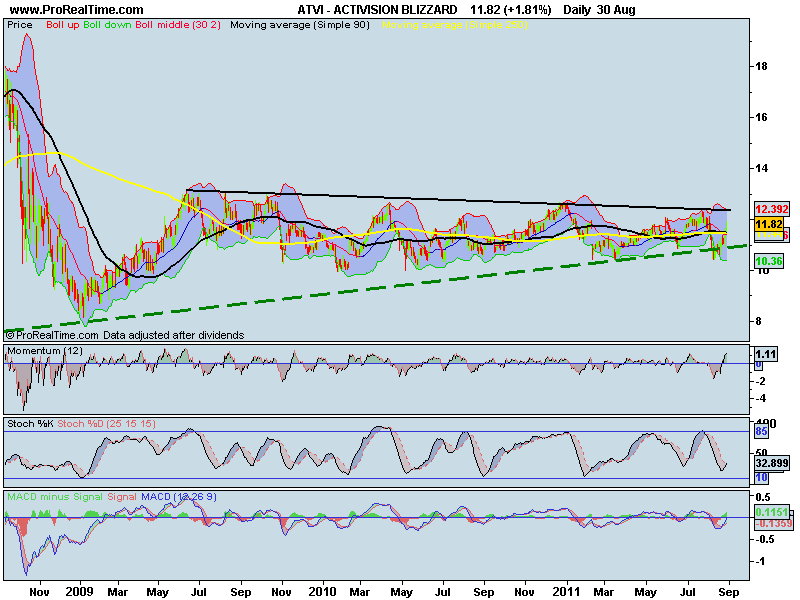Select the MACD minus Signal legend label
The height and width of the screenshot is (600, 800).
(55, 496)
